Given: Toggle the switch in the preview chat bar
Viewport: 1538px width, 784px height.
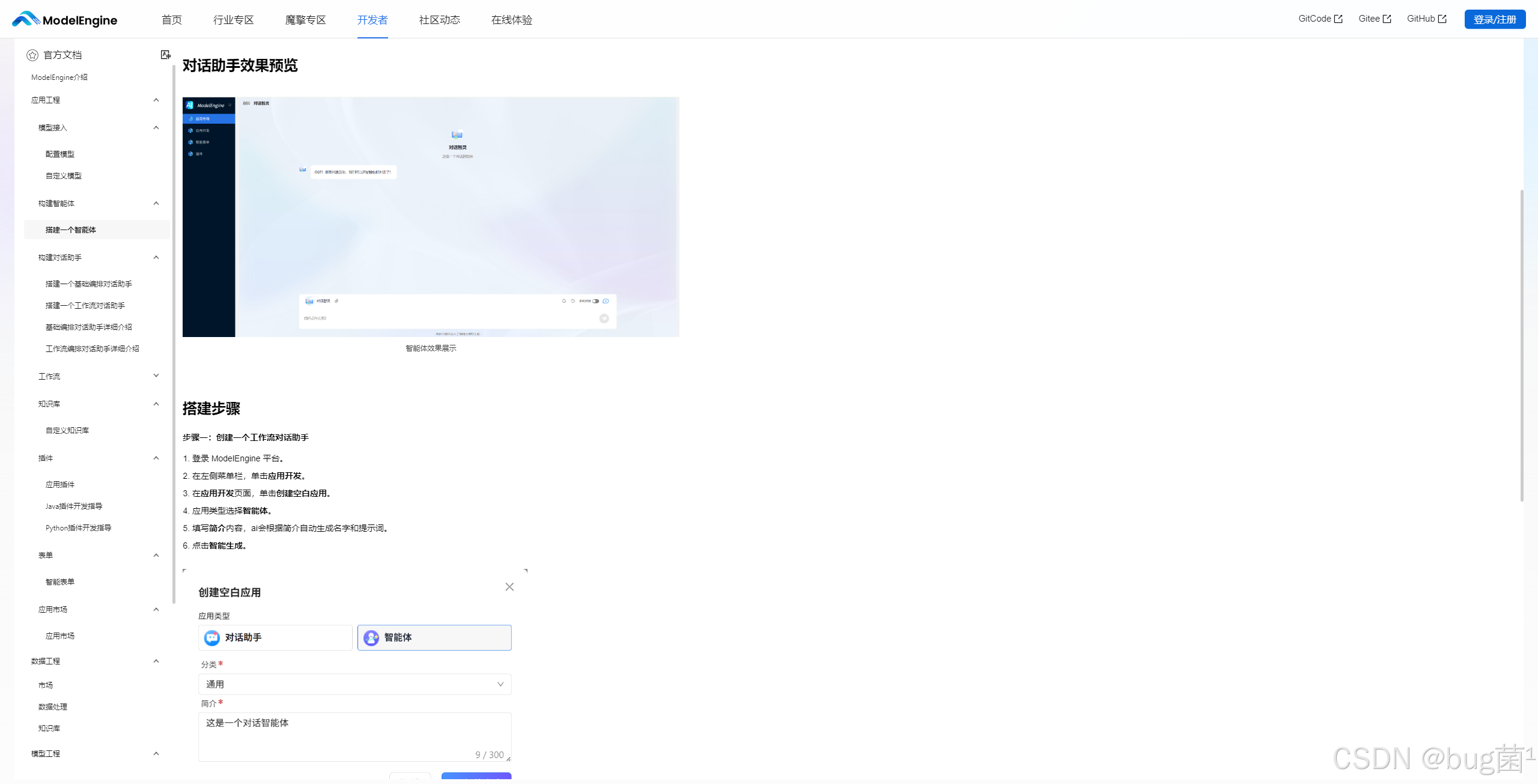Looking at the screenshot, I should (x=595, y=301).
